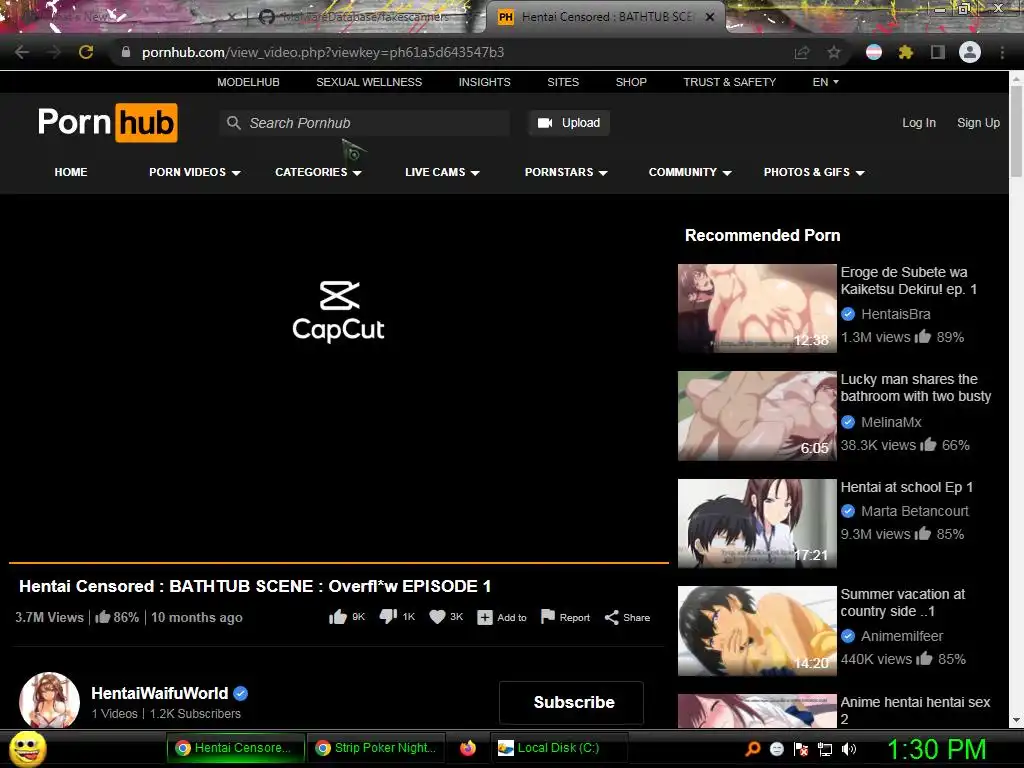Go back with the browser back arrow
Image resolution: width=1024 pixels, height=768 pixels.
point(22,52)
